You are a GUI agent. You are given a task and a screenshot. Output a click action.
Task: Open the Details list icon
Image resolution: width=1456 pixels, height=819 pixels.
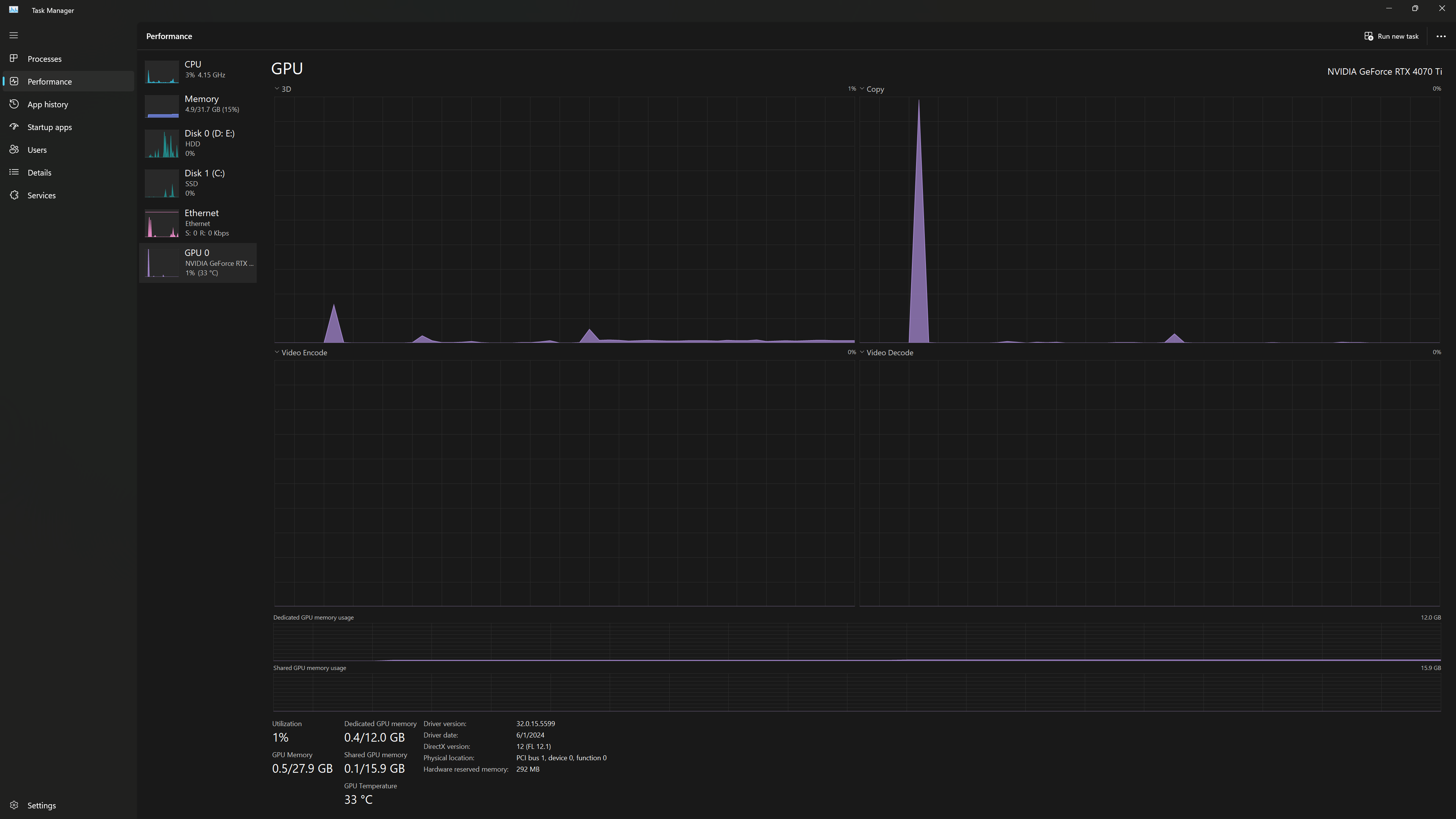point(14,173)
